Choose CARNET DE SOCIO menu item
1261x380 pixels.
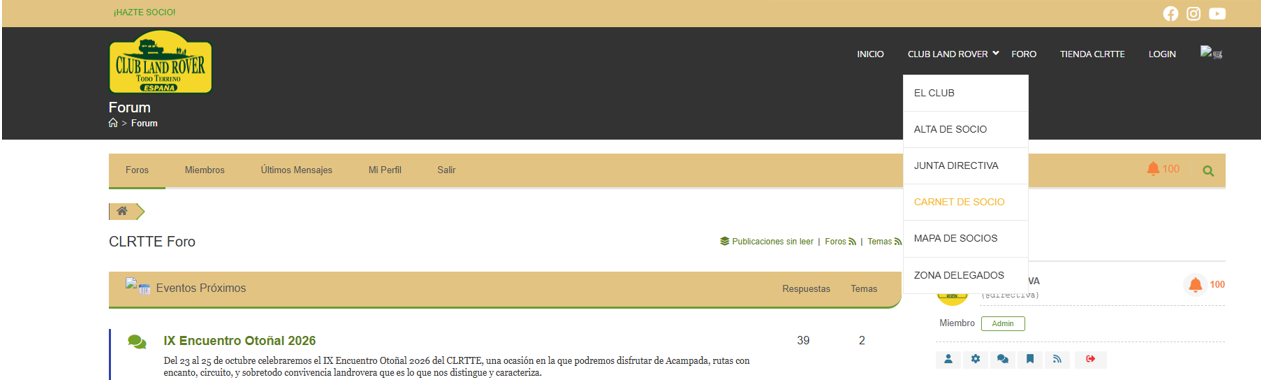[965, 202]
